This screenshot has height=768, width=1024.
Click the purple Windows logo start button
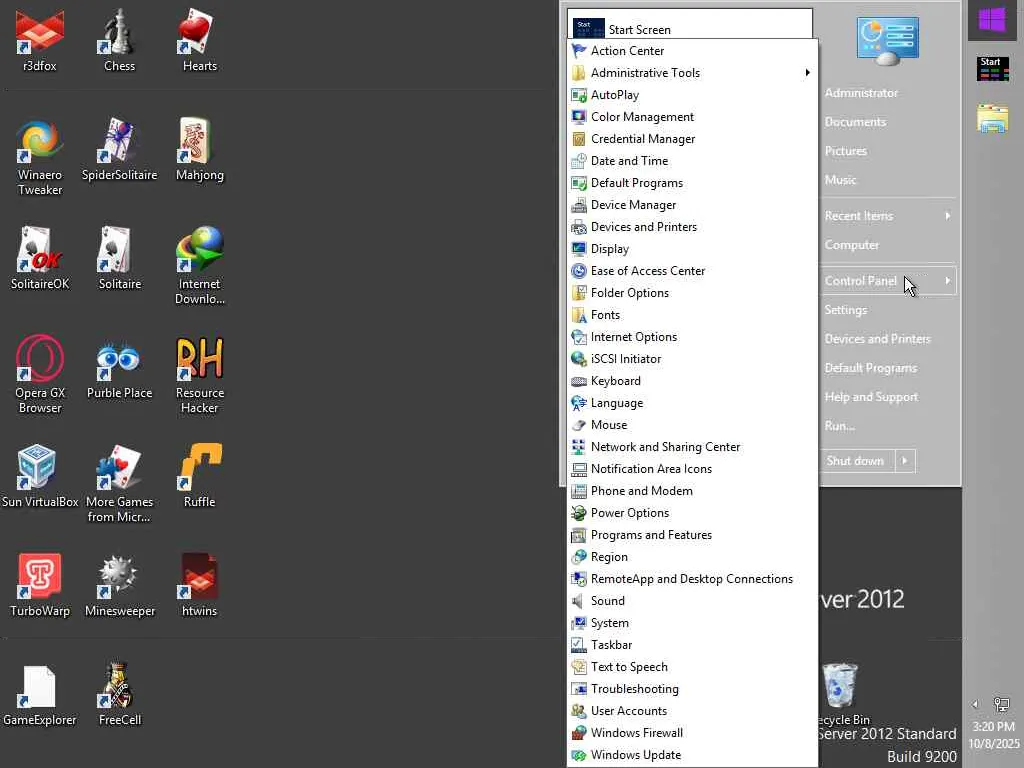(992, 20)
